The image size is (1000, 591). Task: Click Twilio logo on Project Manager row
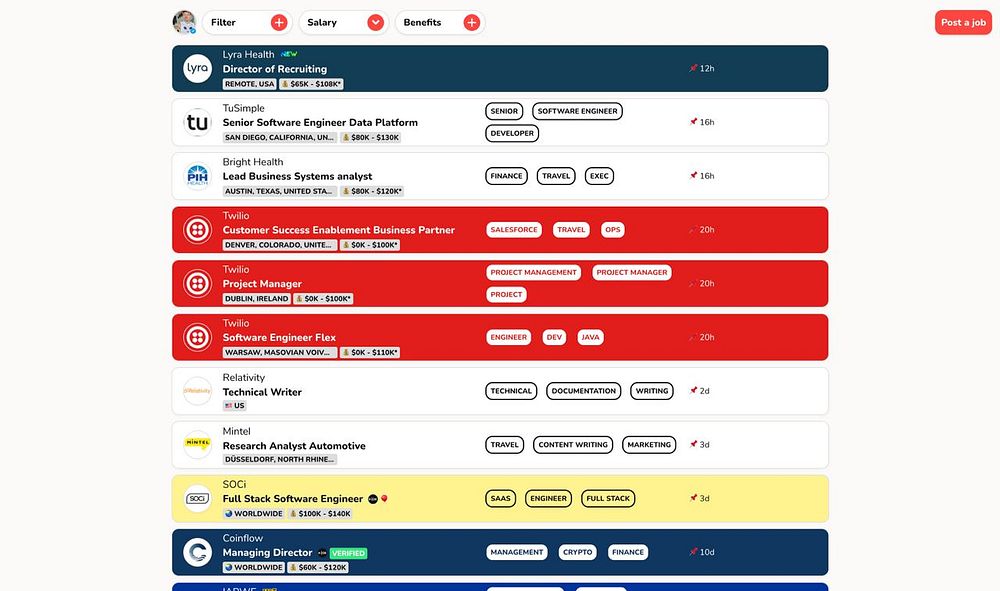coord(198,283)
